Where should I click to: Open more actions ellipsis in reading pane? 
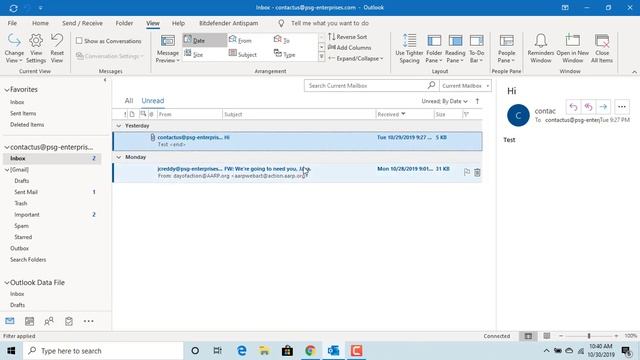[x=622, y=107]
